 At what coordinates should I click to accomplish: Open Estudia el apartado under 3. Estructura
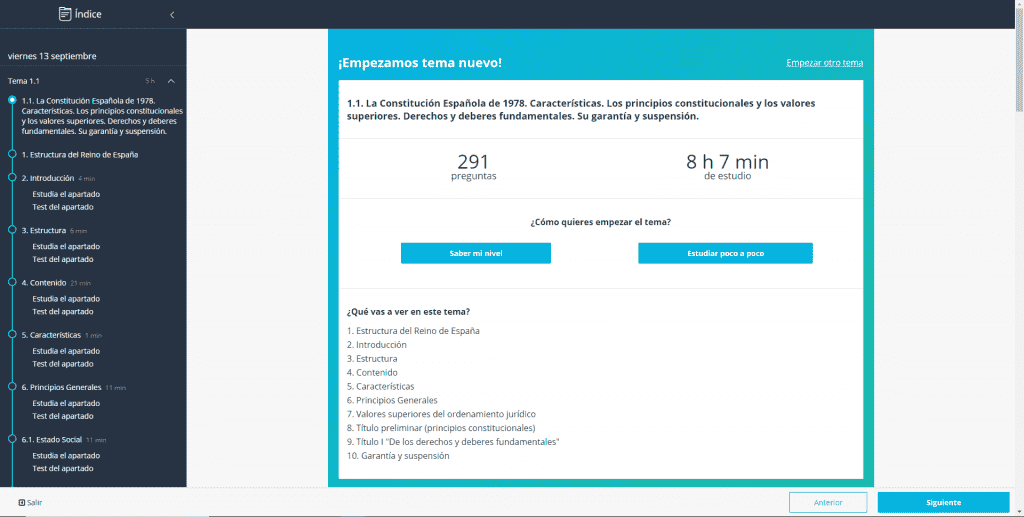pyautogui.click(x=66, y=246)
